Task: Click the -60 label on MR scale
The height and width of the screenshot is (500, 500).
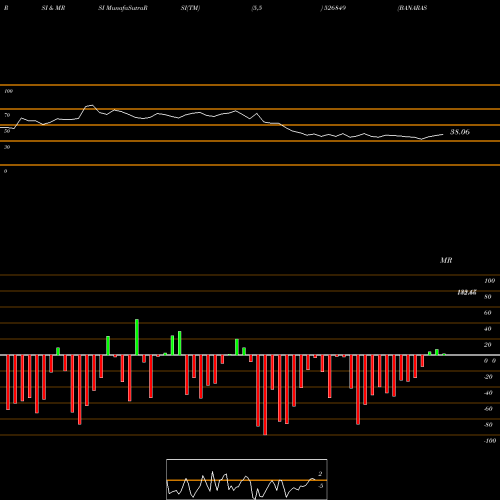Action: pyautogui.click(x=488, y=409)
